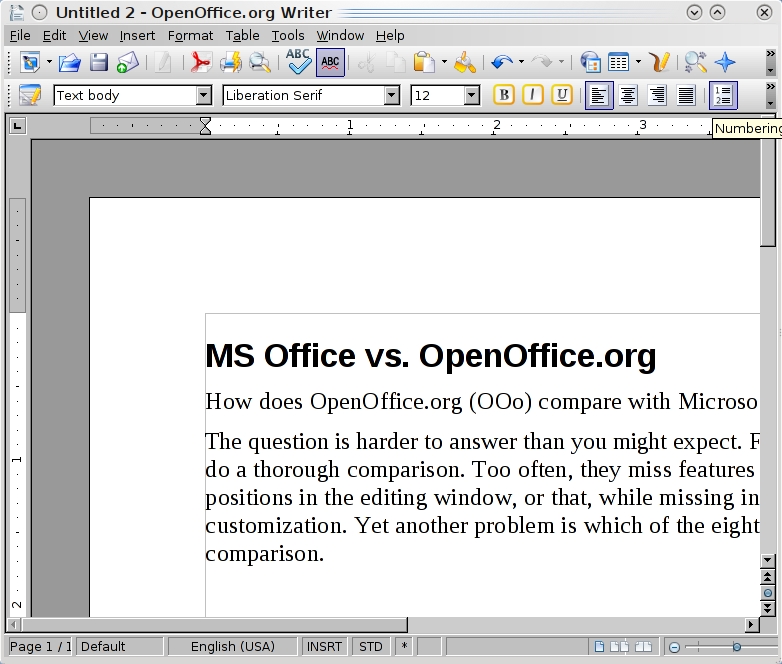Click the zoom slider handle

point(736,647)
